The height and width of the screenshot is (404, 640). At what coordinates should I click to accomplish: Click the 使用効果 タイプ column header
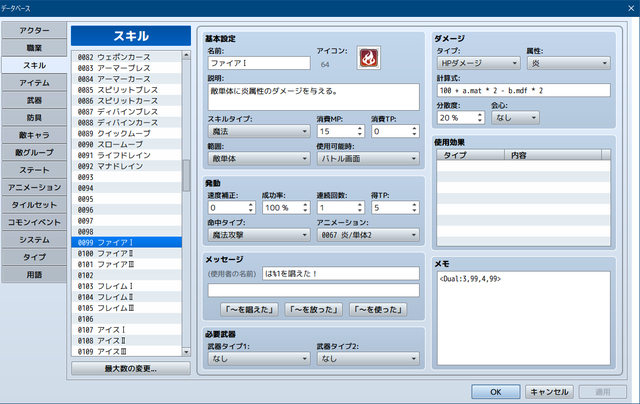pyautogui.click(x=471, y=155)
